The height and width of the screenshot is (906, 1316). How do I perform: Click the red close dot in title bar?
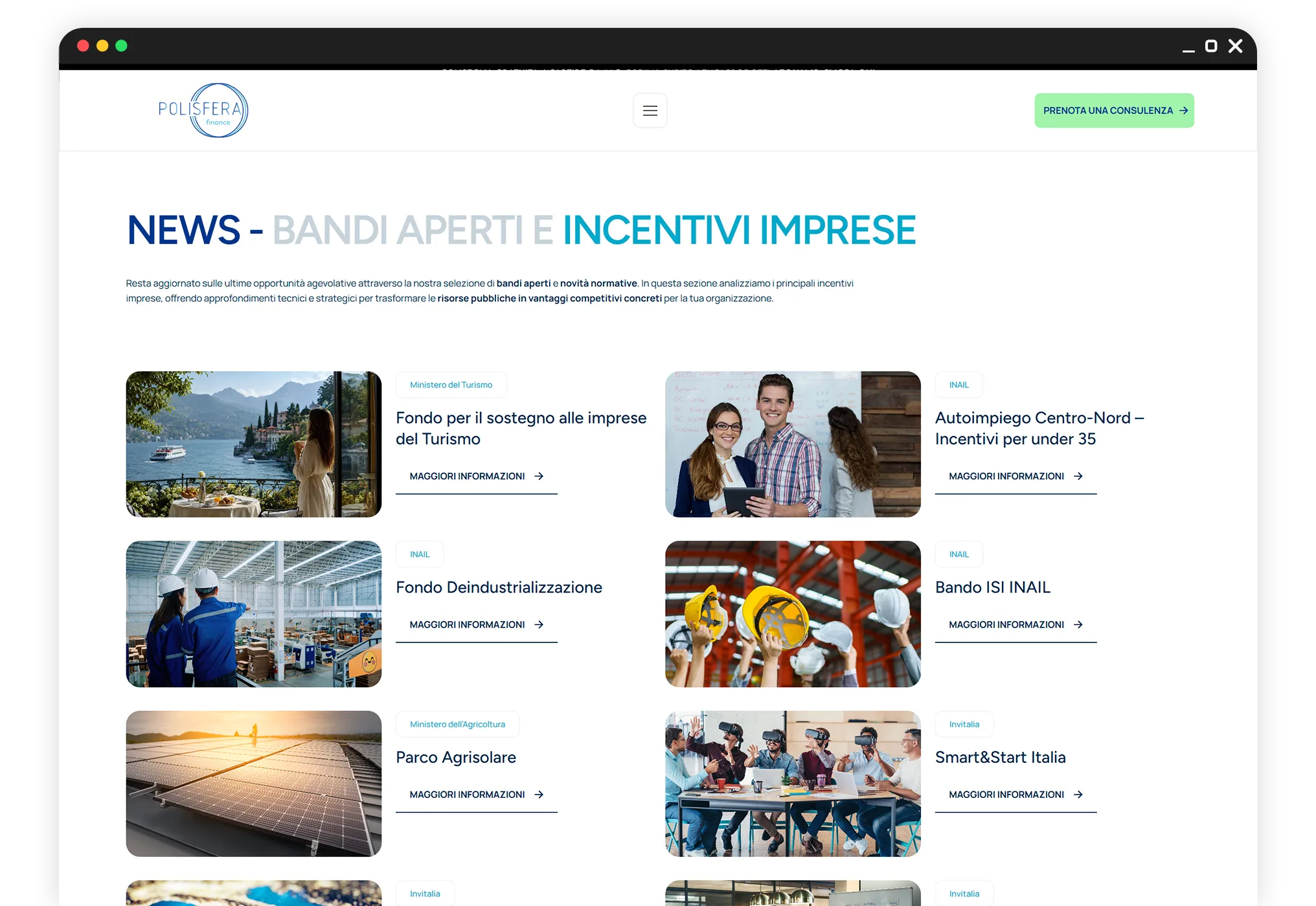click(x=83, y=46)
